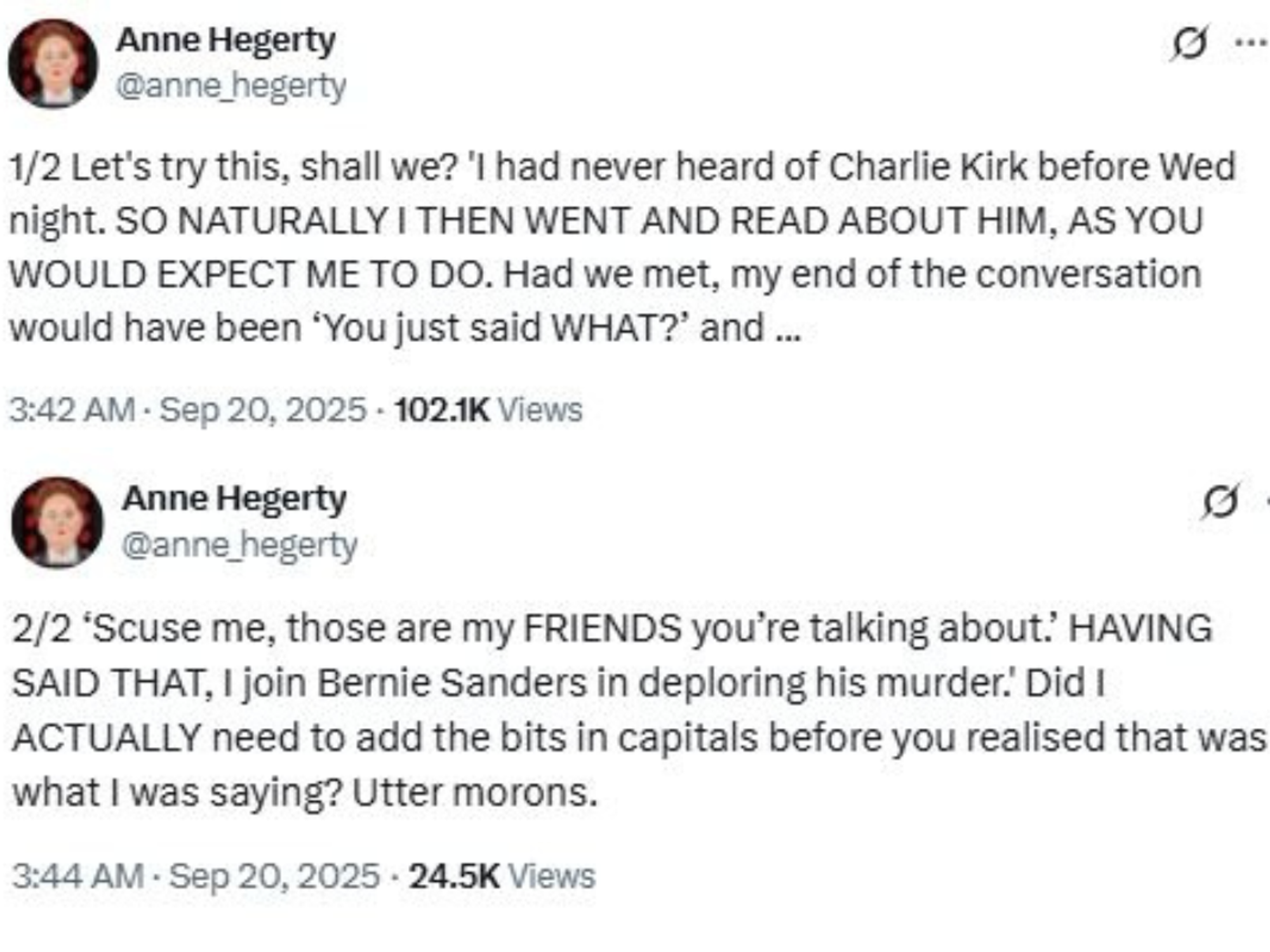The height and width of the screenshot is (952, 1270).
Task: Click the partially visible more menu on second tweet
Action: point(1266,501)
